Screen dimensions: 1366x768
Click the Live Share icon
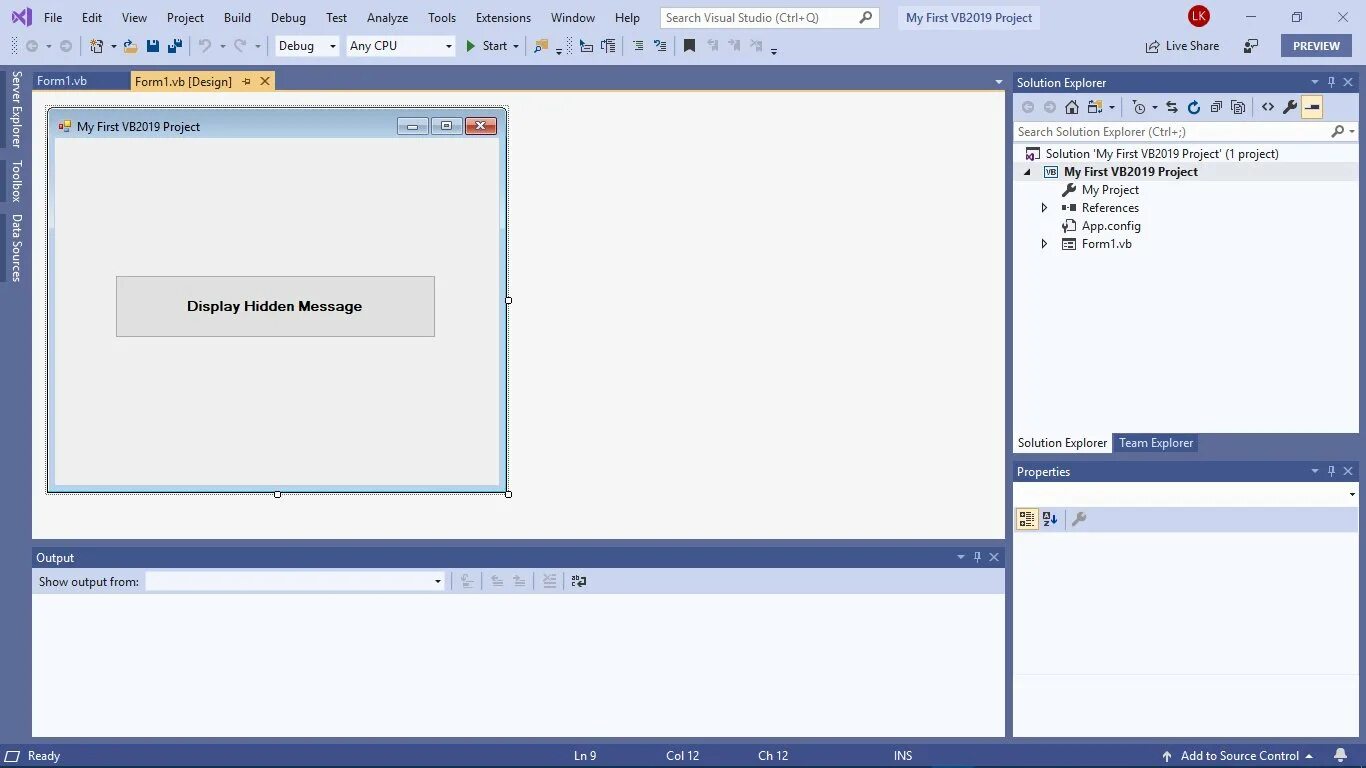pos(1153,46)
